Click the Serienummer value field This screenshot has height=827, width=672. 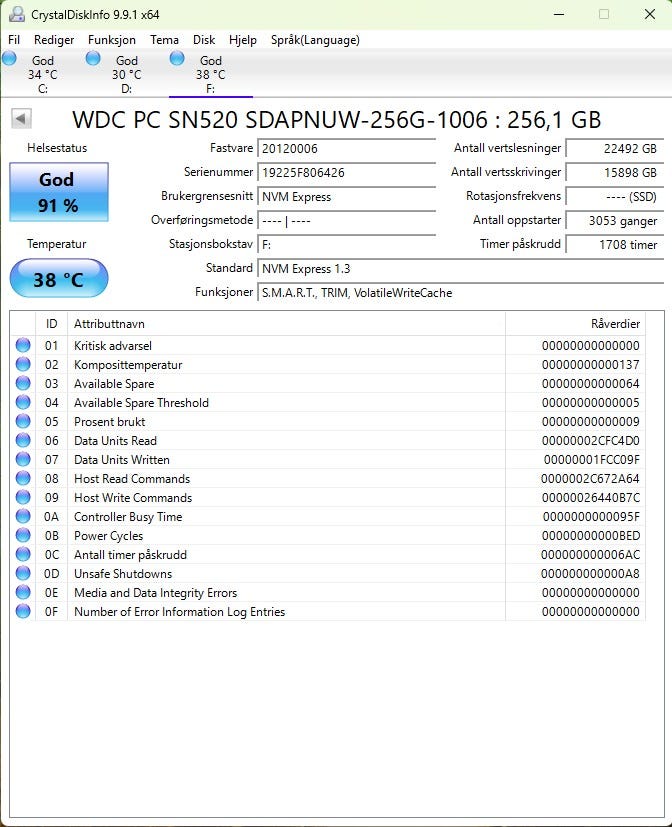(x=347, y=172)
